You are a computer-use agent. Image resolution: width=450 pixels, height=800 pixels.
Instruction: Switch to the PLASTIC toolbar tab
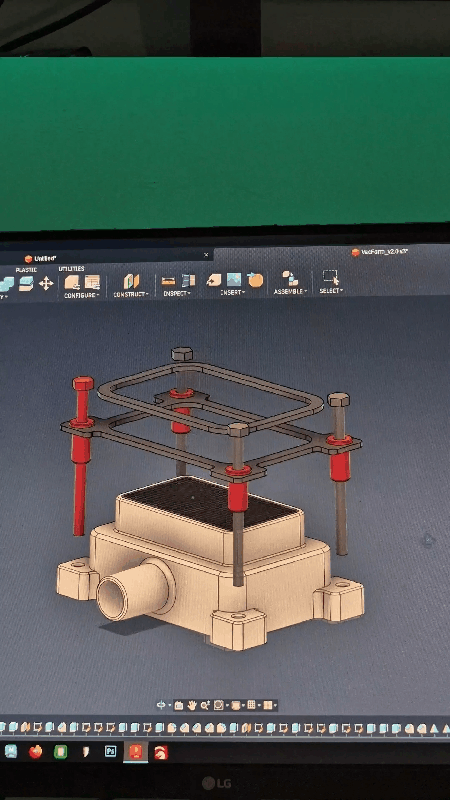coord(26,270)
